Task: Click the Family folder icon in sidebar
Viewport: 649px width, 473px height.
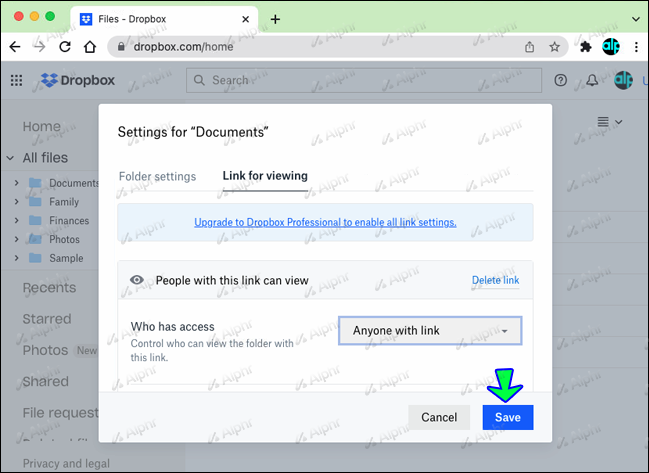Action: point(36,202)
